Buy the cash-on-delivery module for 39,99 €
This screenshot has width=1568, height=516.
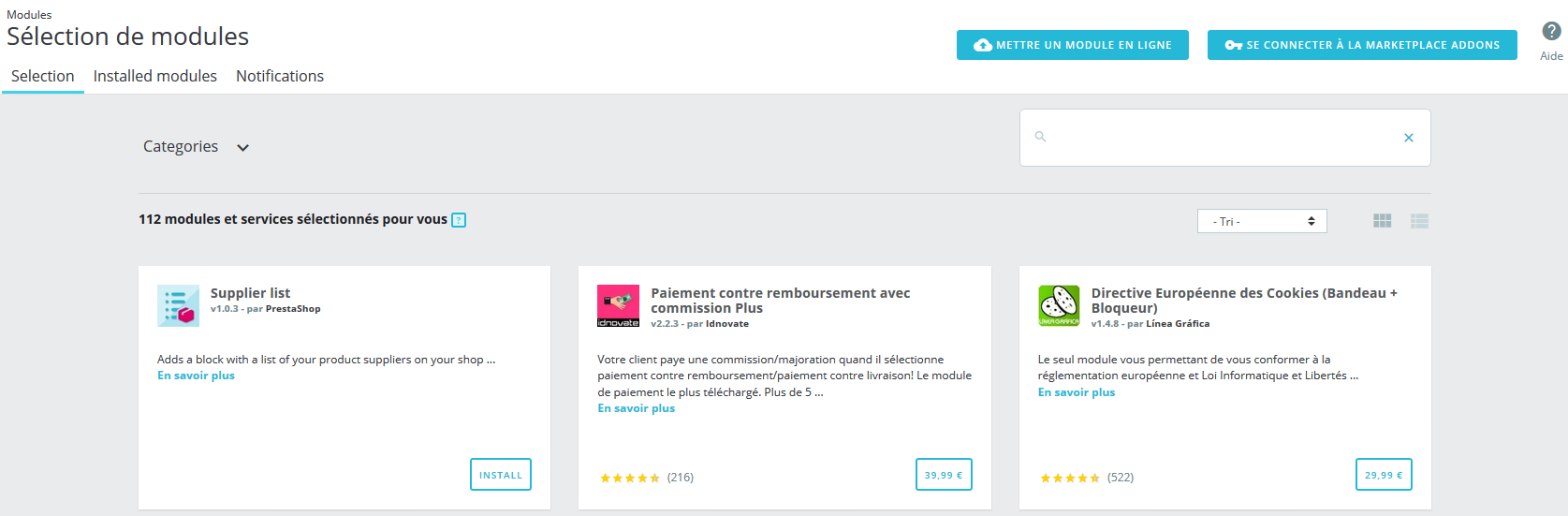coord(944,475)
